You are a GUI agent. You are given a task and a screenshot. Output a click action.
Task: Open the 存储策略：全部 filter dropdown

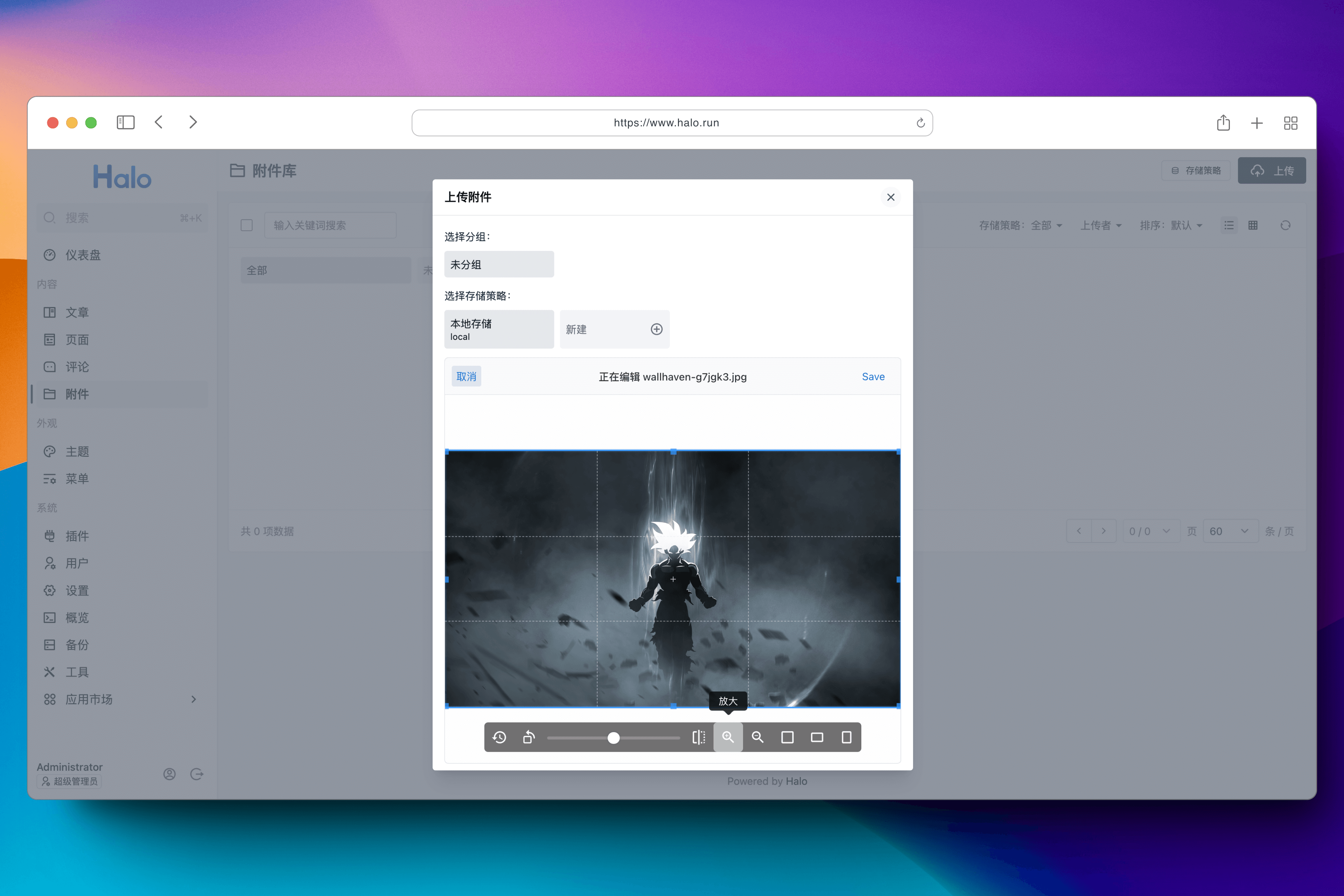[1021, 225]
